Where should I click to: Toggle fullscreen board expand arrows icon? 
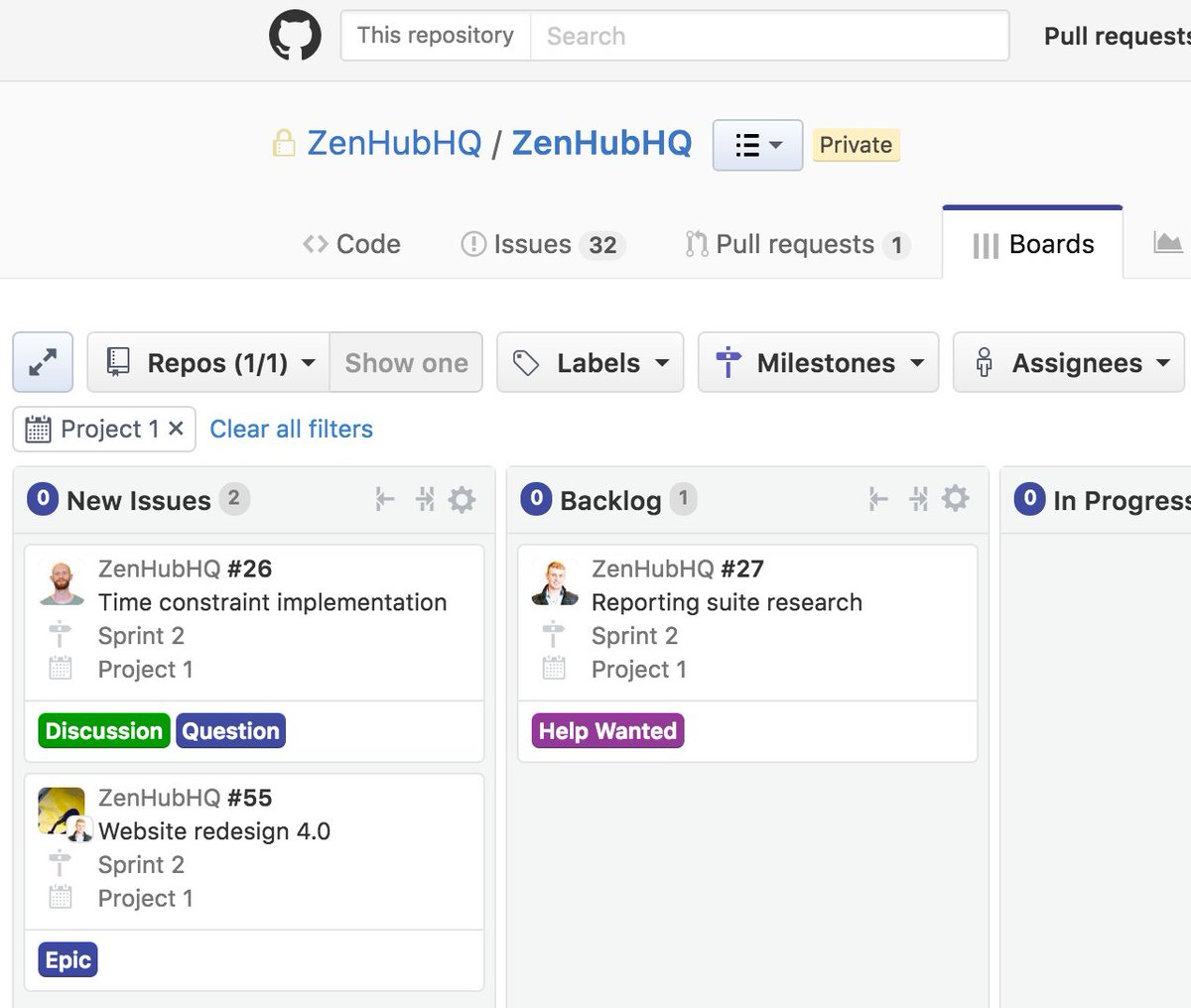[x=43, y=362]
